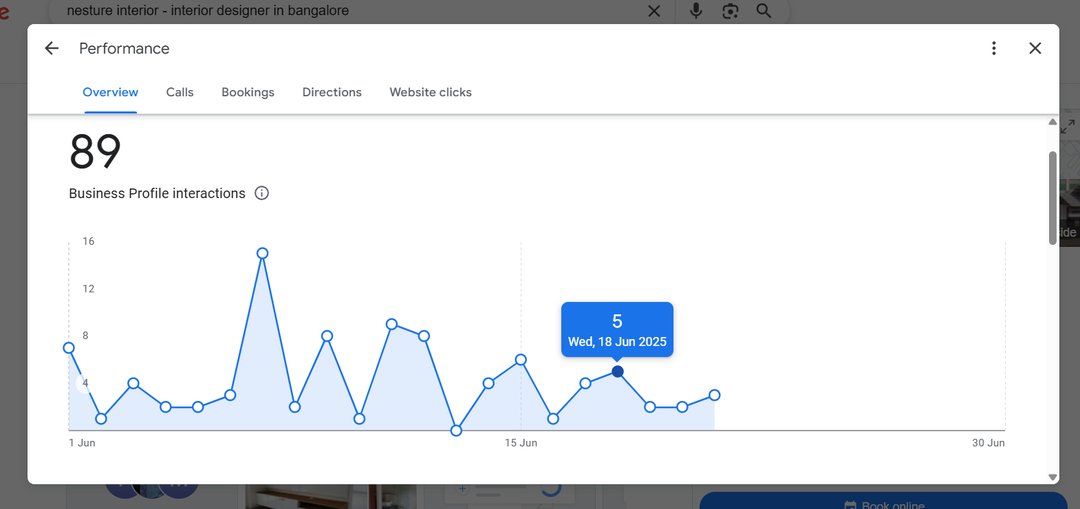View the Directions tab
The image size is (1080, 509).
[332, 92]
